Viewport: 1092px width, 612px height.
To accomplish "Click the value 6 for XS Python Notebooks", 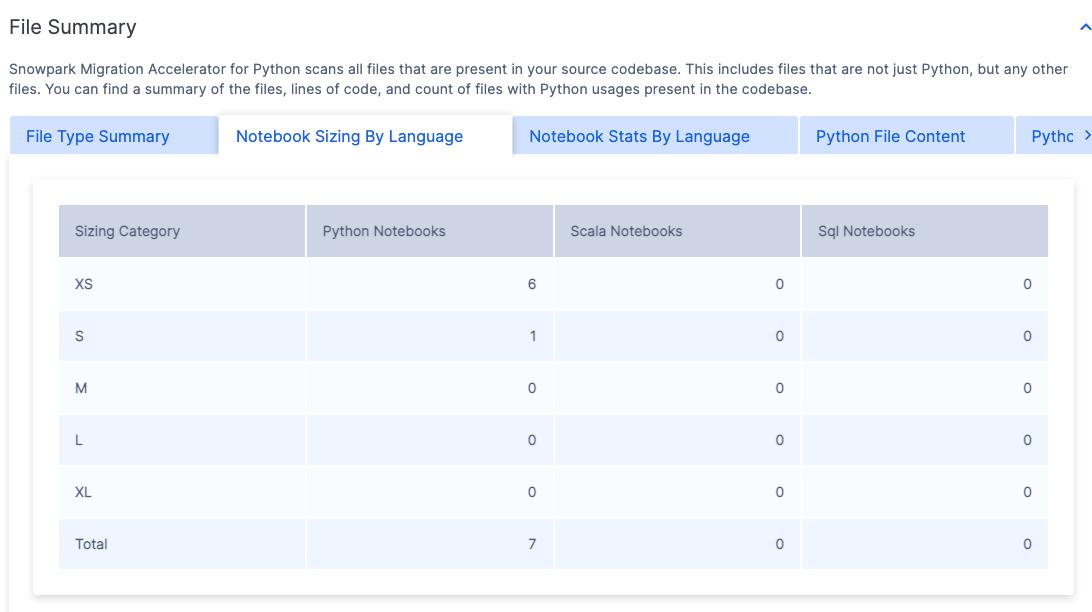I will 531,284.
